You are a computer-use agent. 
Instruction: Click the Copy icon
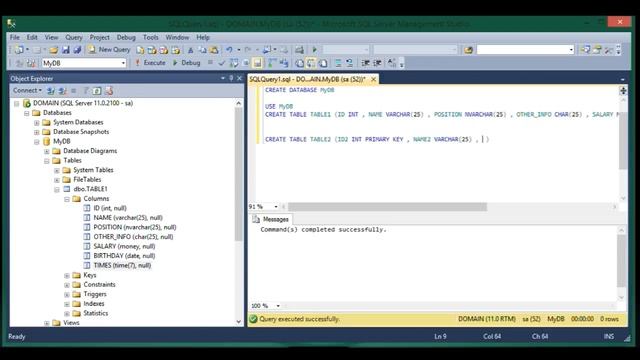click(x=202, y=50)
